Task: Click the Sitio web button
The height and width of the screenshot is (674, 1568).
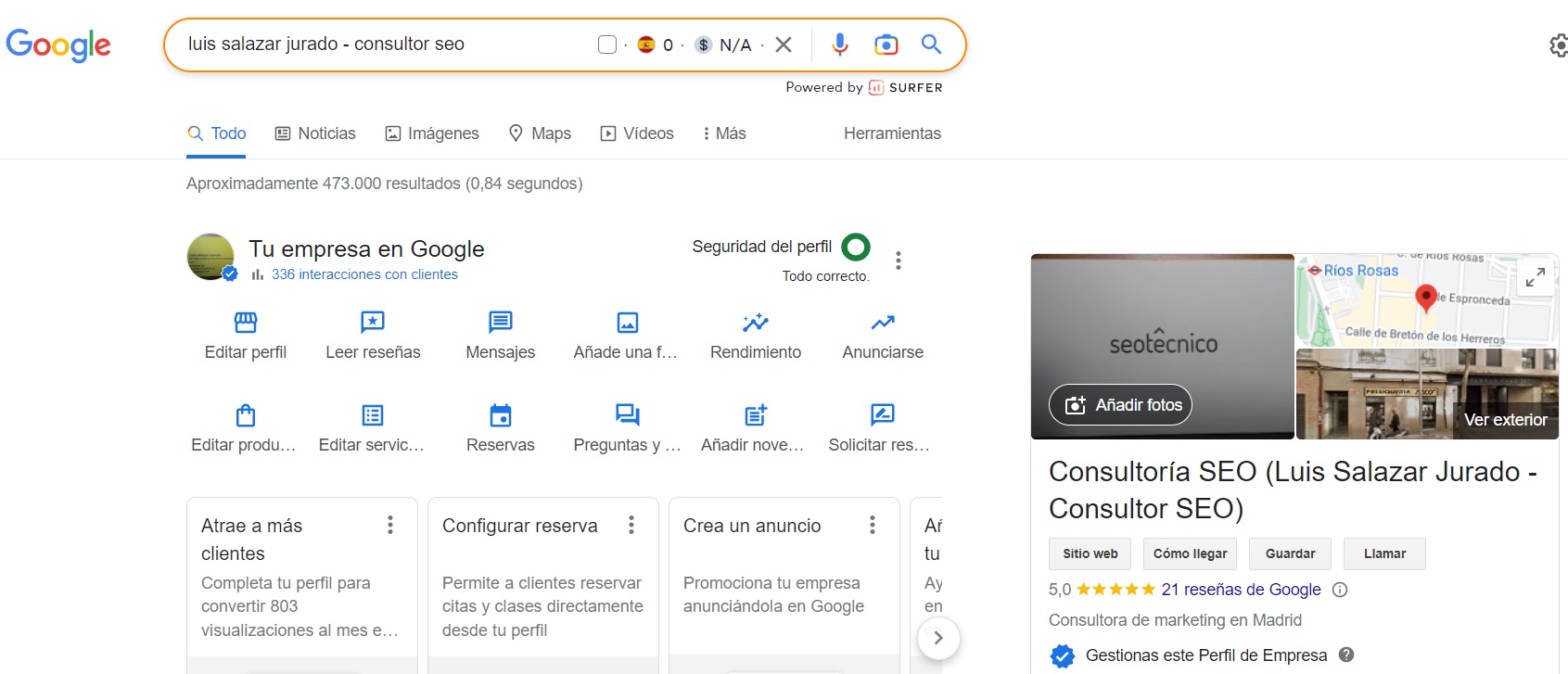Action: [x=1090, y=553]
